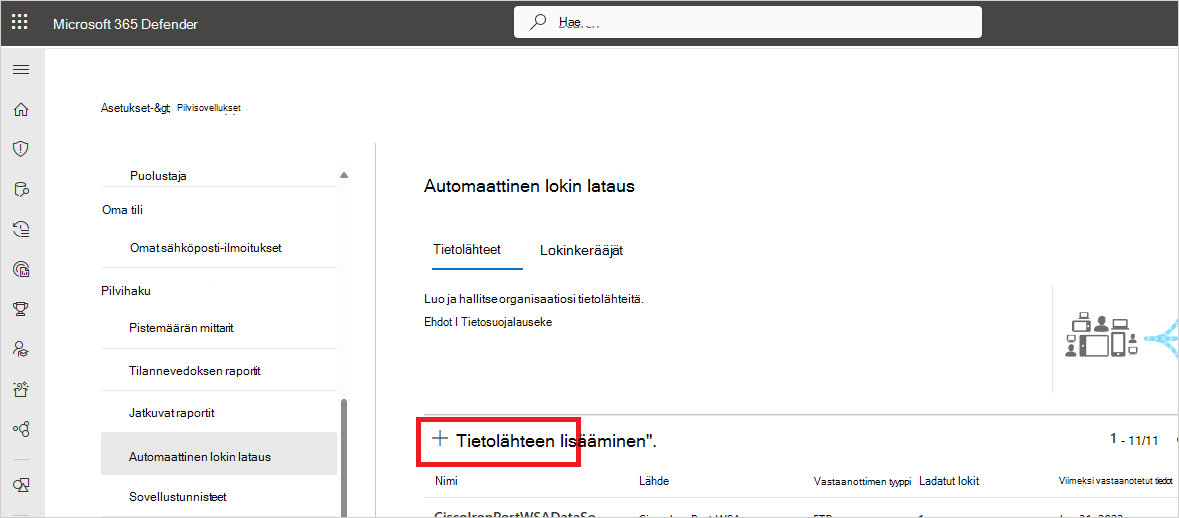
Task: Open Tilannevedoksen raportit settings
Action: (x=195, y=371)
